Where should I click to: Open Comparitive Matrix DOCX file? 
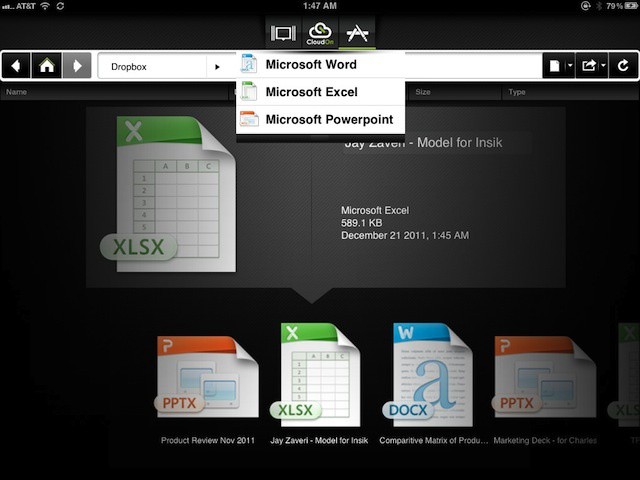[x=432, y=380]
